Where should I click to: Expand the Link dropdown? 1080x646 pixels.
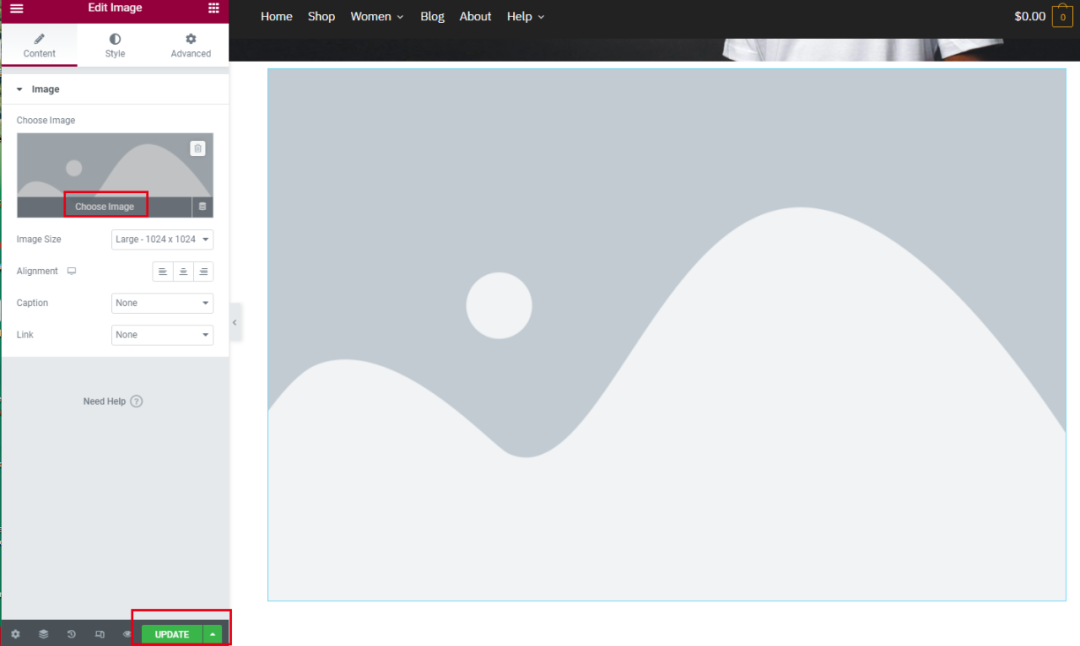162,335
